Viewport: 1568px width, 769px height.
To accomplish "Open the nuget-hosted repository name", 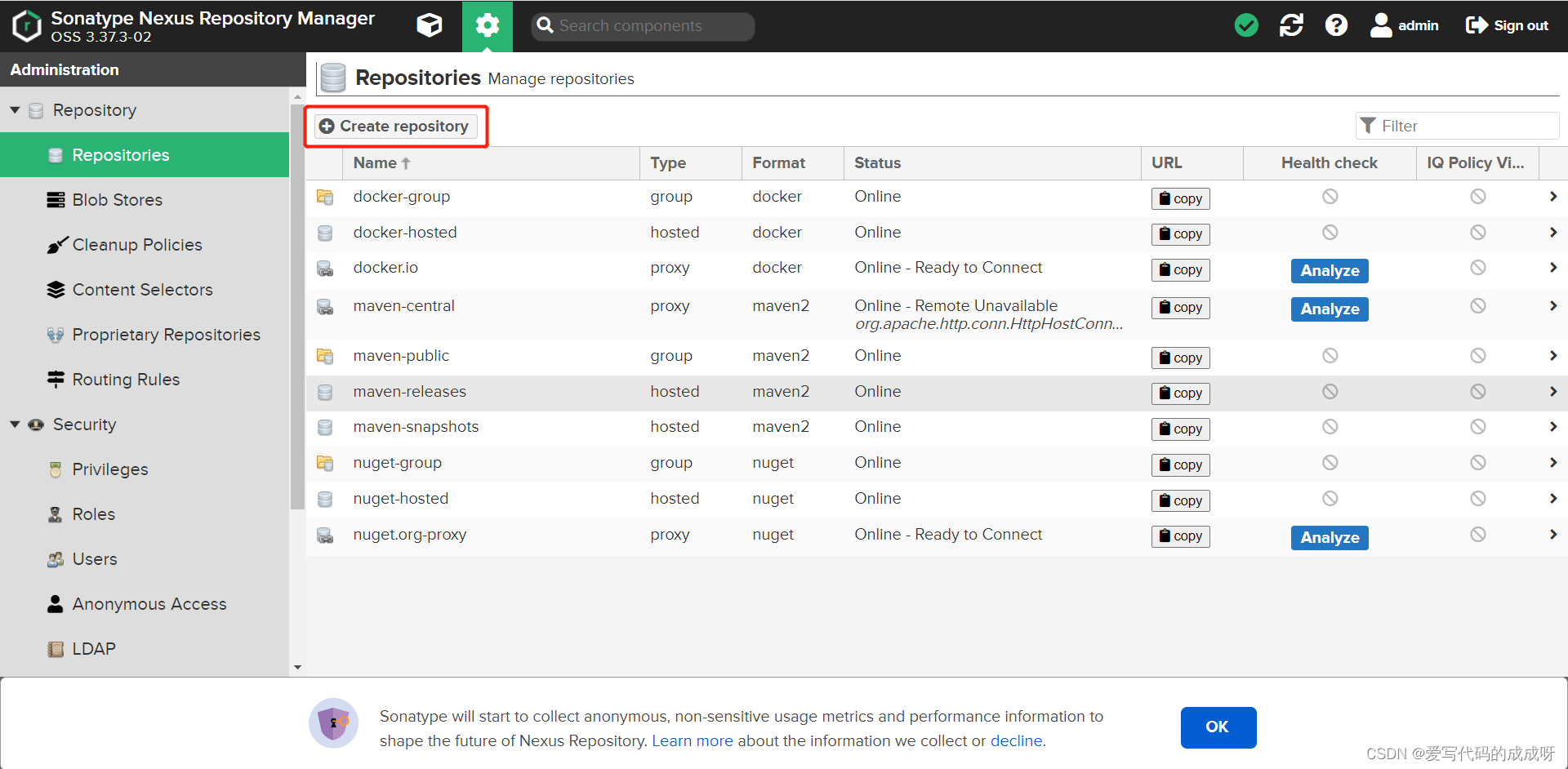I will [400, 499].
